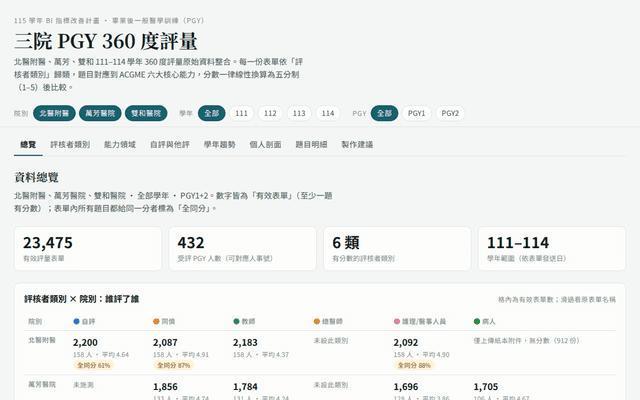Toggle the 萬芳醫院 hospital filter chip
This screenshot has width=640, height=400.
point(100,113)
